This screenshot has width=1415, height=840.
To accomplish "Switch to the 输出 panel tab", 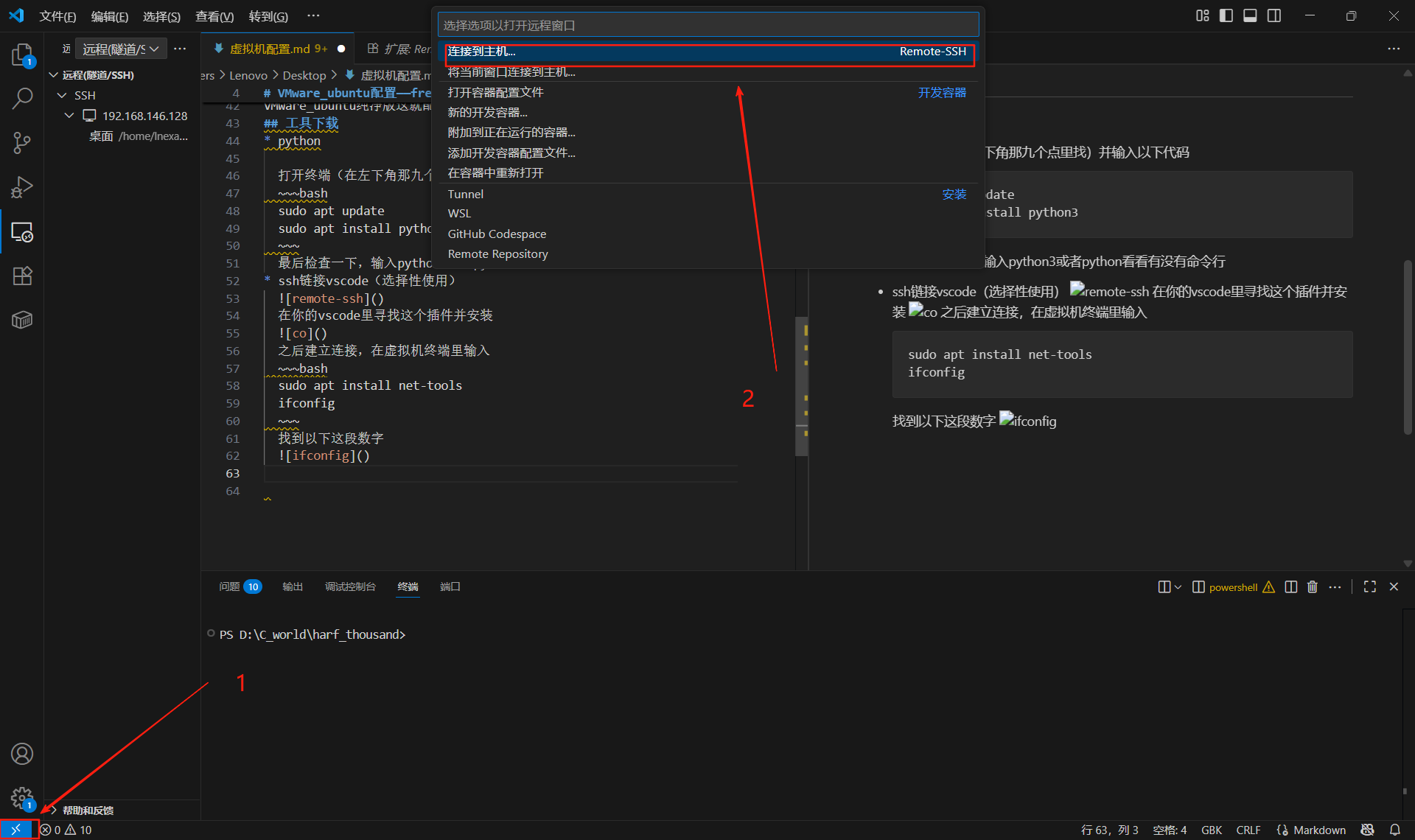I will pyautogui.click(x=293, y=587).
